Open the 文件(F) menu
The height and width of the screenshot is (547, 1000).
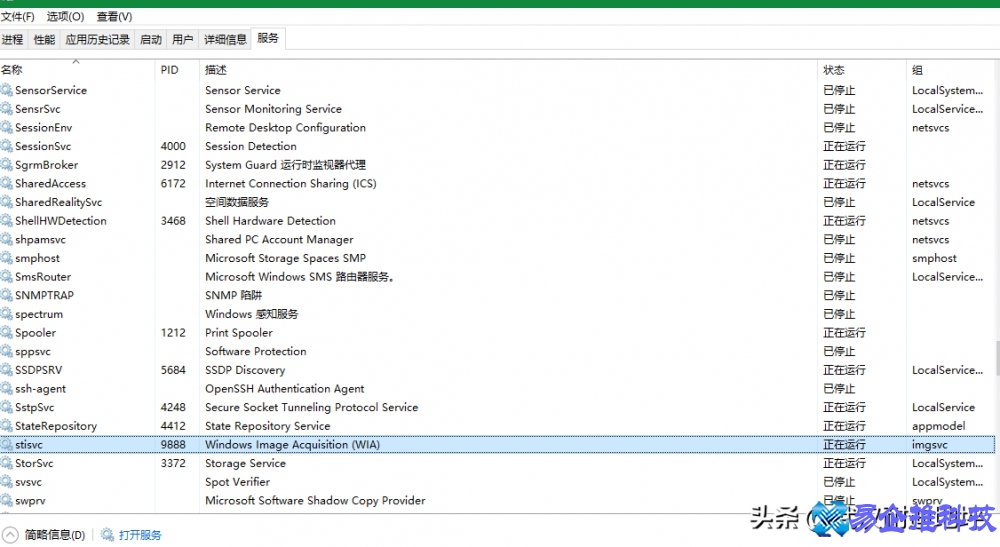(18, 17)
